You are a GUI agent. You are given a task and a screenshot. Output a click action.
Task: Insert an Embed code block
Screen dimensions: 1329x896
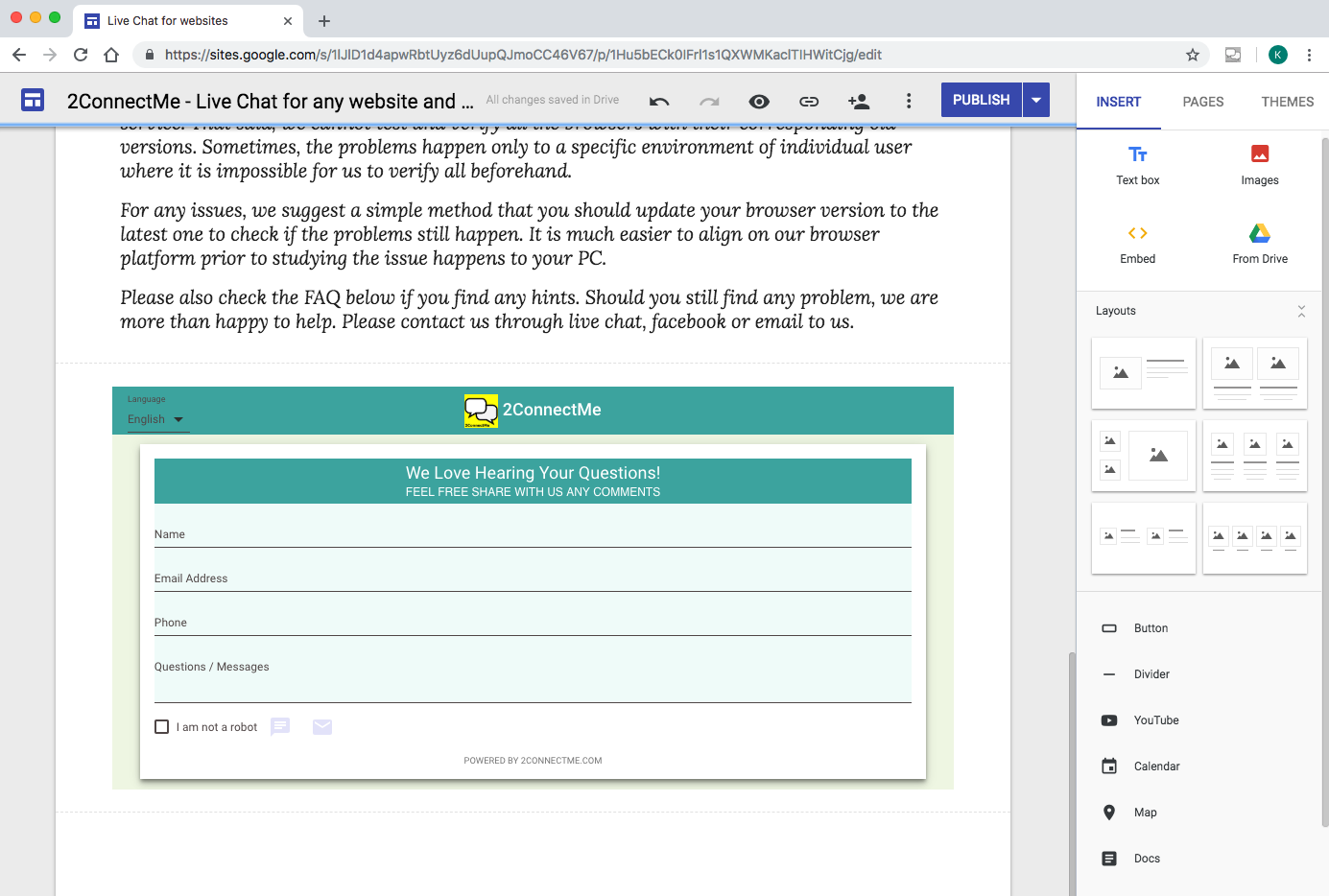coord(1138,244)
